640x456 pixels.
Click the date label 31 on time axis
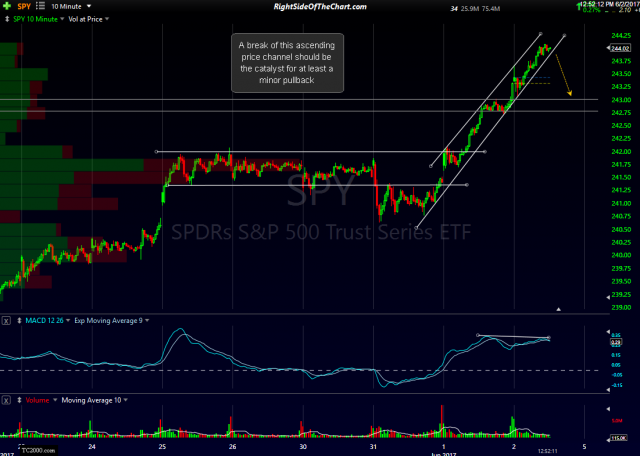point(373,447)
